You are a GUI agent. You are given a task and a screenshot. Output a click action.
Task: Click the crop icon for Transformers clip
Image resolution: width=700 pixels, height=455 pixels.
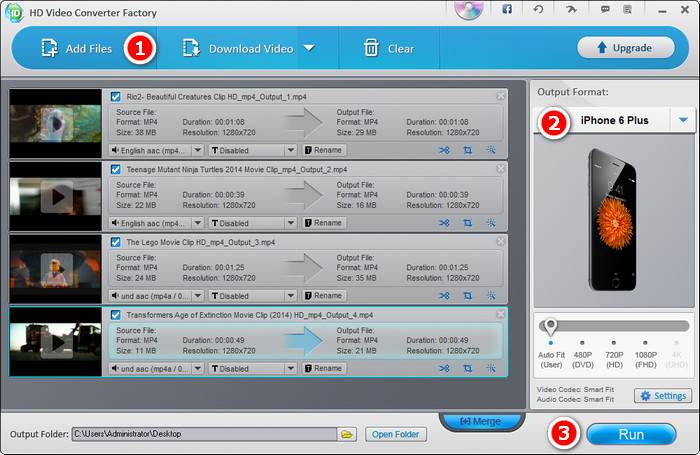point(467,369)
